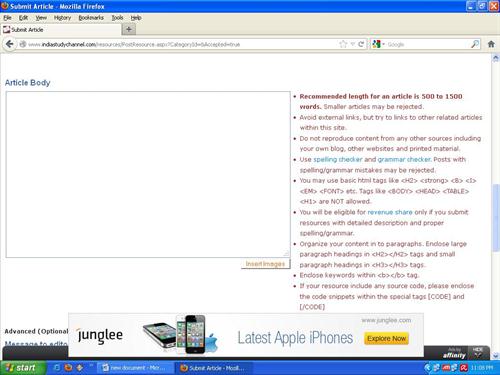Screen dimensions: 500x375
Task: Click the red antivirus tray icon
Action: (463, 368)
